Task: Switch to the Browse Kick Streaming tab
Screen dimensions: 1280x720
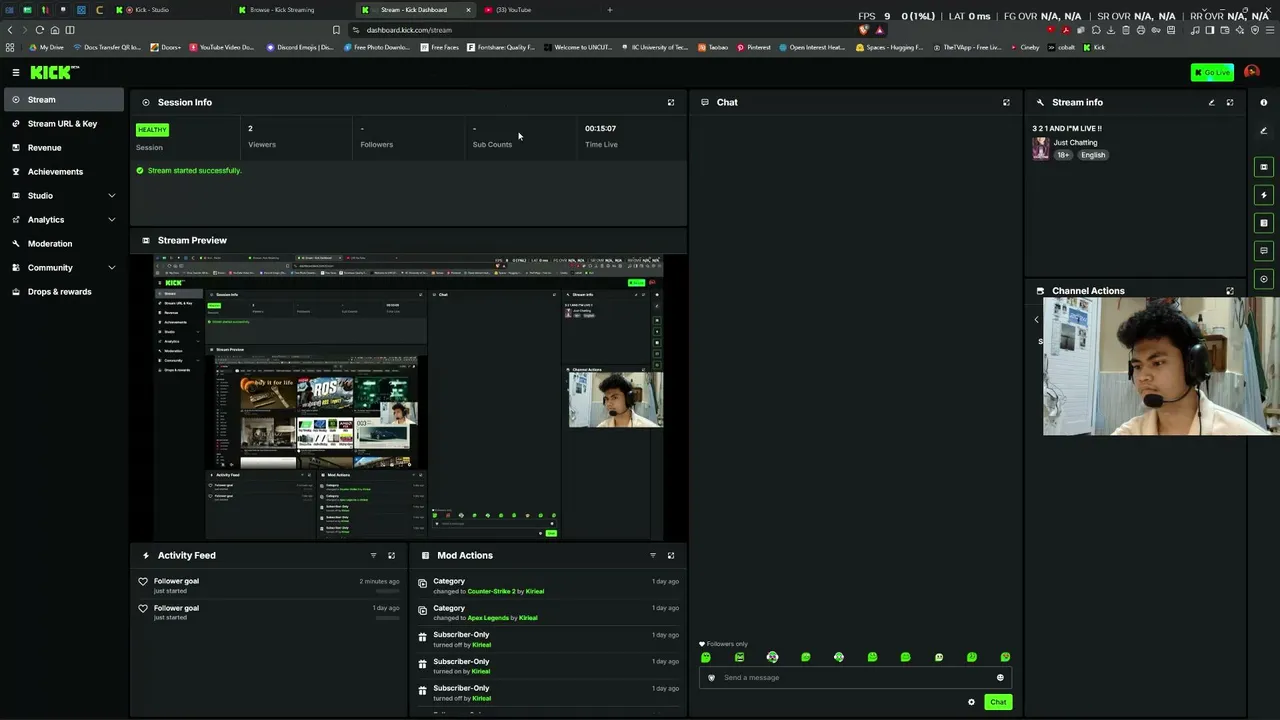Action: [x=292, y=10]
